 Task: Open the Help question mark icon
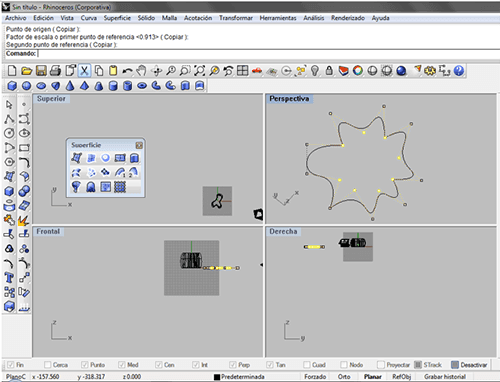459,71
